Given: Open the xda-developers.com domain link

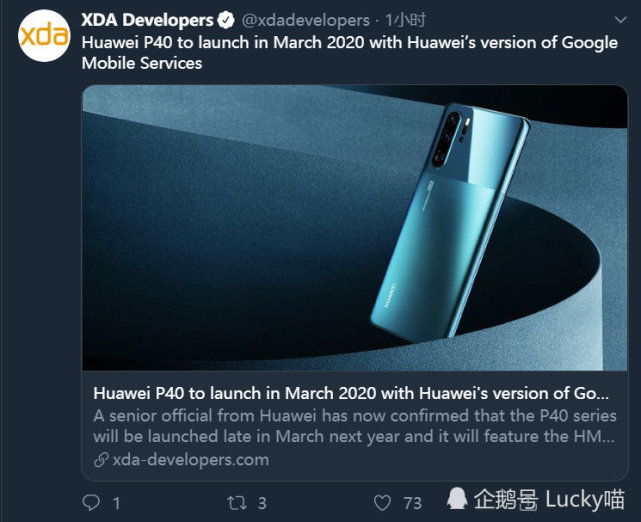Looking at the screenshot, I should (x=191, y=460).
